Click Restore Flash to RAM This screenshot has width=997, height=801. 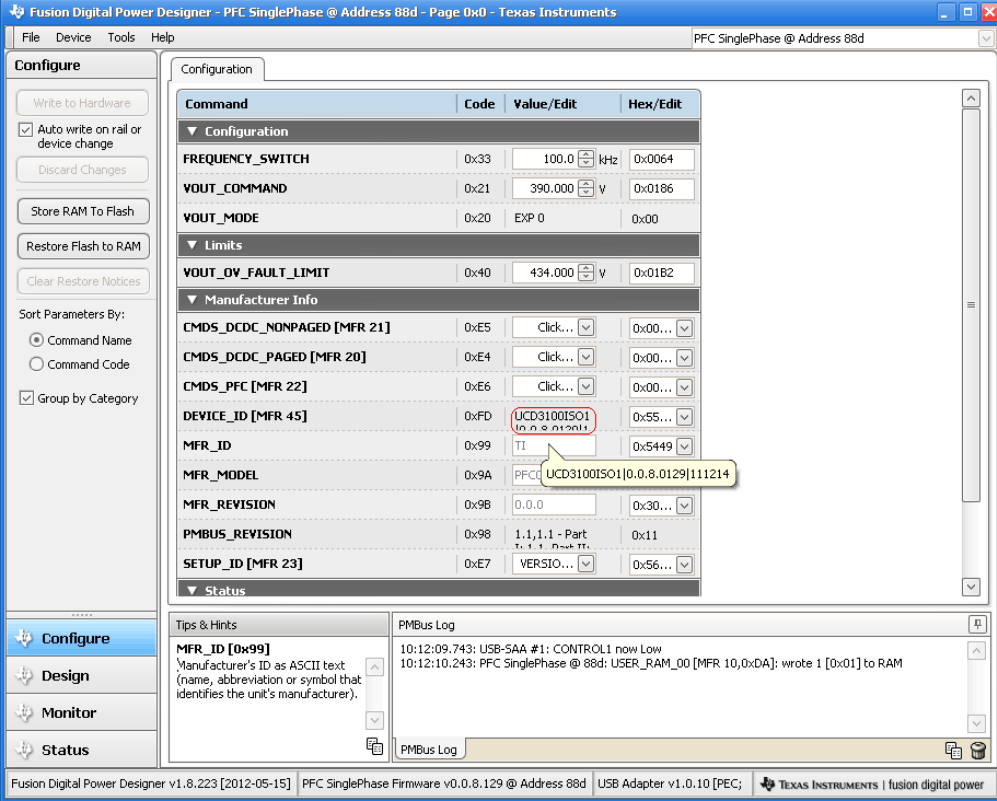click(x=82, y=246)
